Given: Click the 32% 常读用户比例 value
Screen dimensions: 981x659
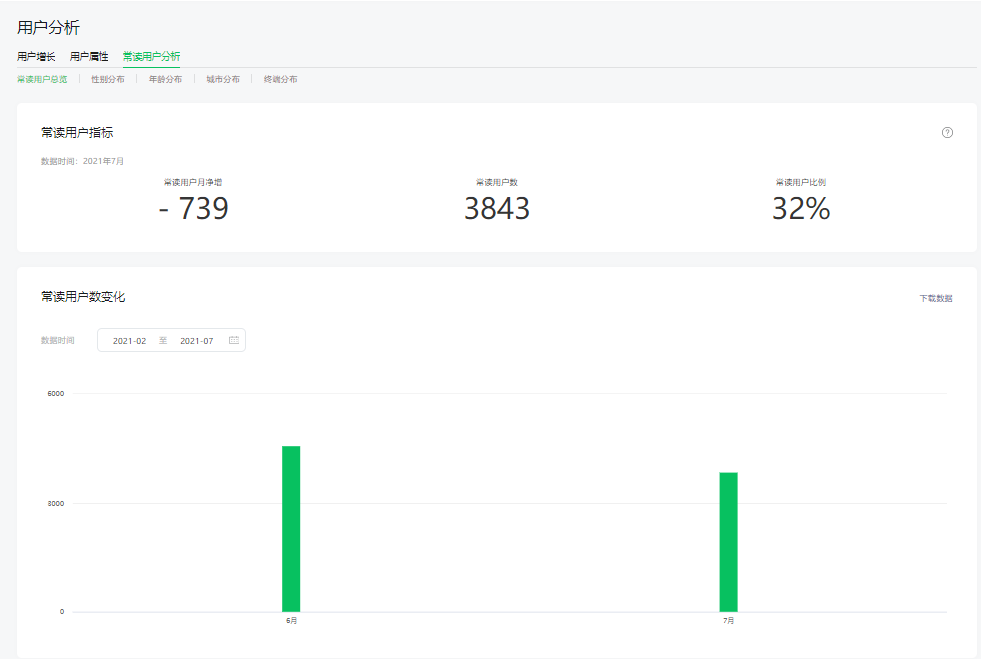Looking at the screenshot, I should coord(801,208).
